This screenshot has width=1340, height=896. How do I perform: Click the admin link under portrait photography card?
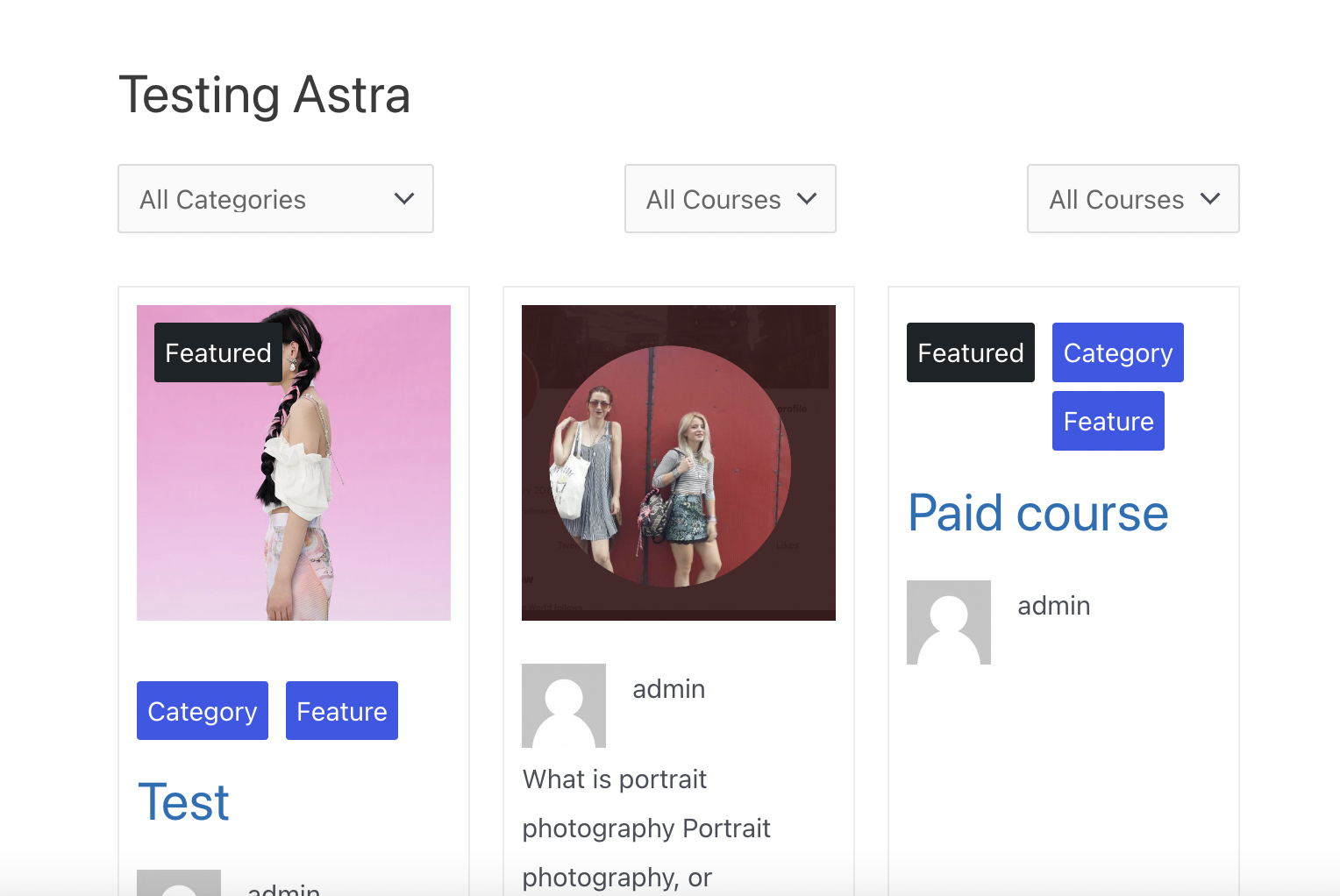pyautogui.click(x=668, y=689)
